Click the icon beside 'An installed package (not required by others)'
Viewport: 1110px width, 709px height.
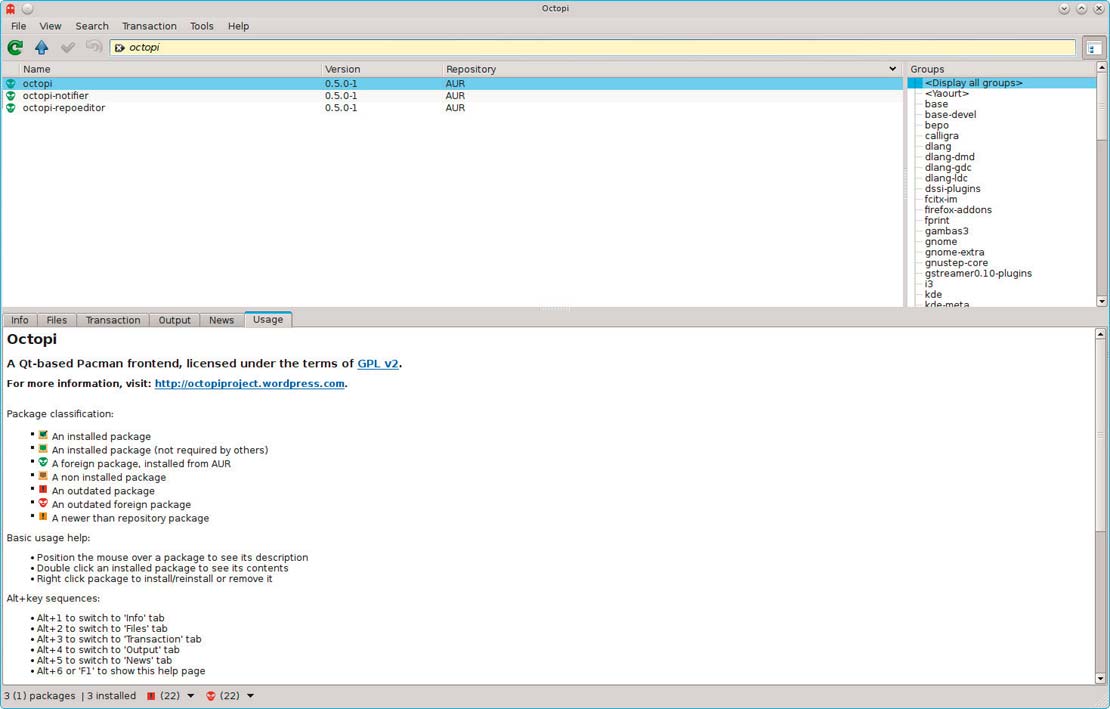(43, 449)
